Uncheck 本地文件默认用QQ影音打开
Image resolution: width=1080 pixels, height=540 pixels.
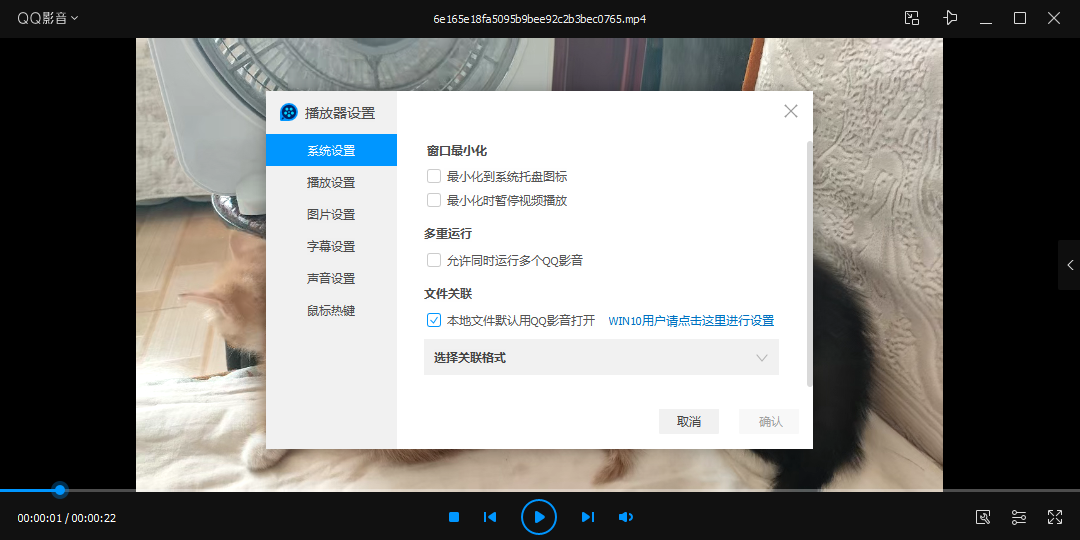point(434,320)
